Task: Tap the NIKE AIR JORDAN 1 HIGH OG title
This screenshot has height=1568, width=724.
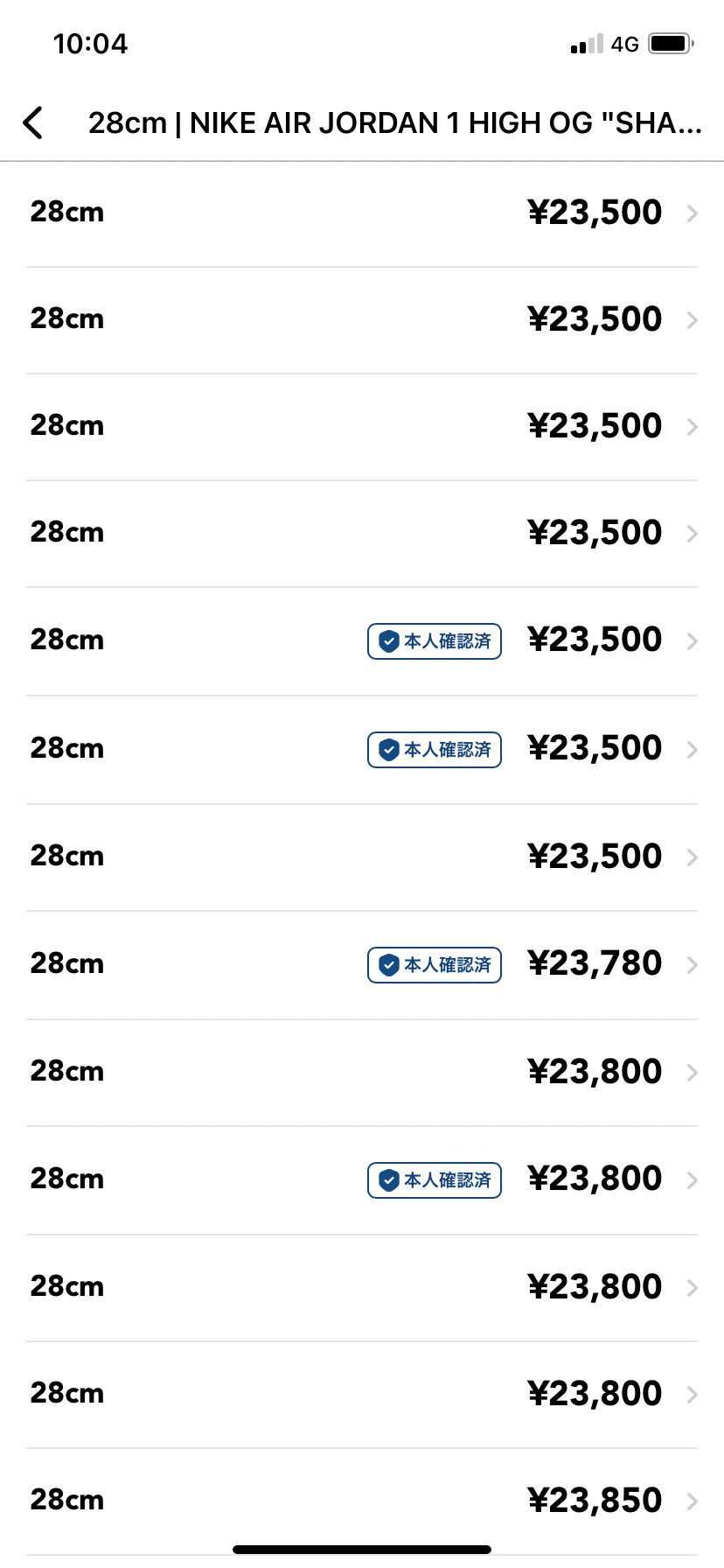Action: click(x=394, y=123)
